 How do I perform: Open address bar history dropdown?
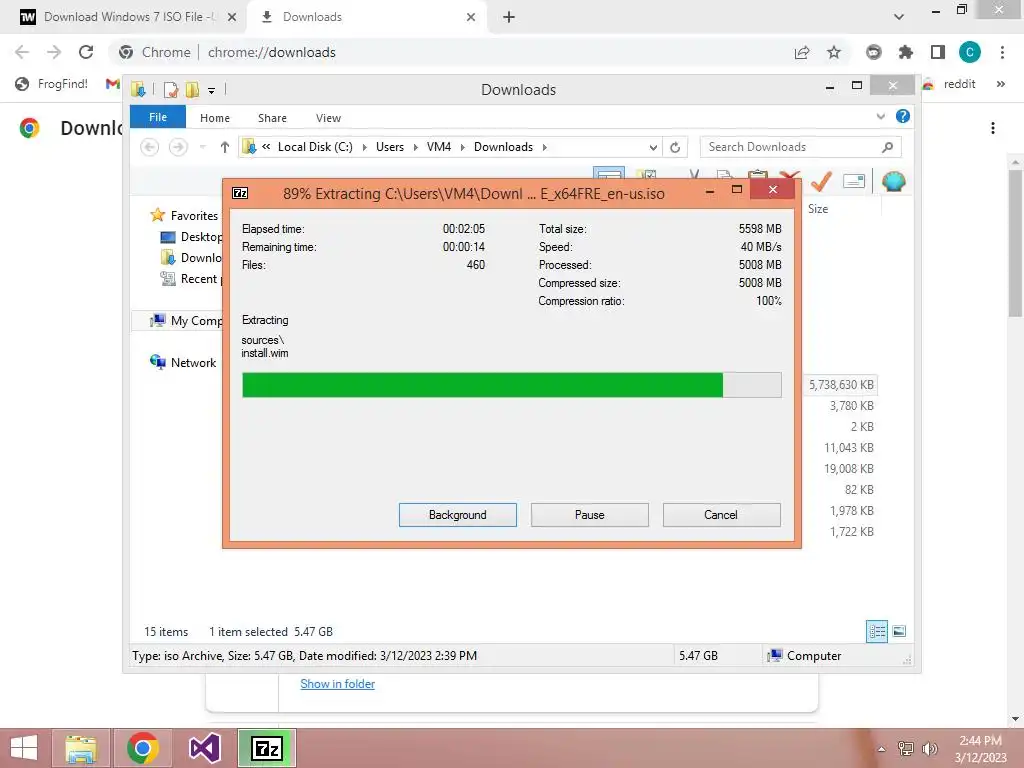click(652, 148)
